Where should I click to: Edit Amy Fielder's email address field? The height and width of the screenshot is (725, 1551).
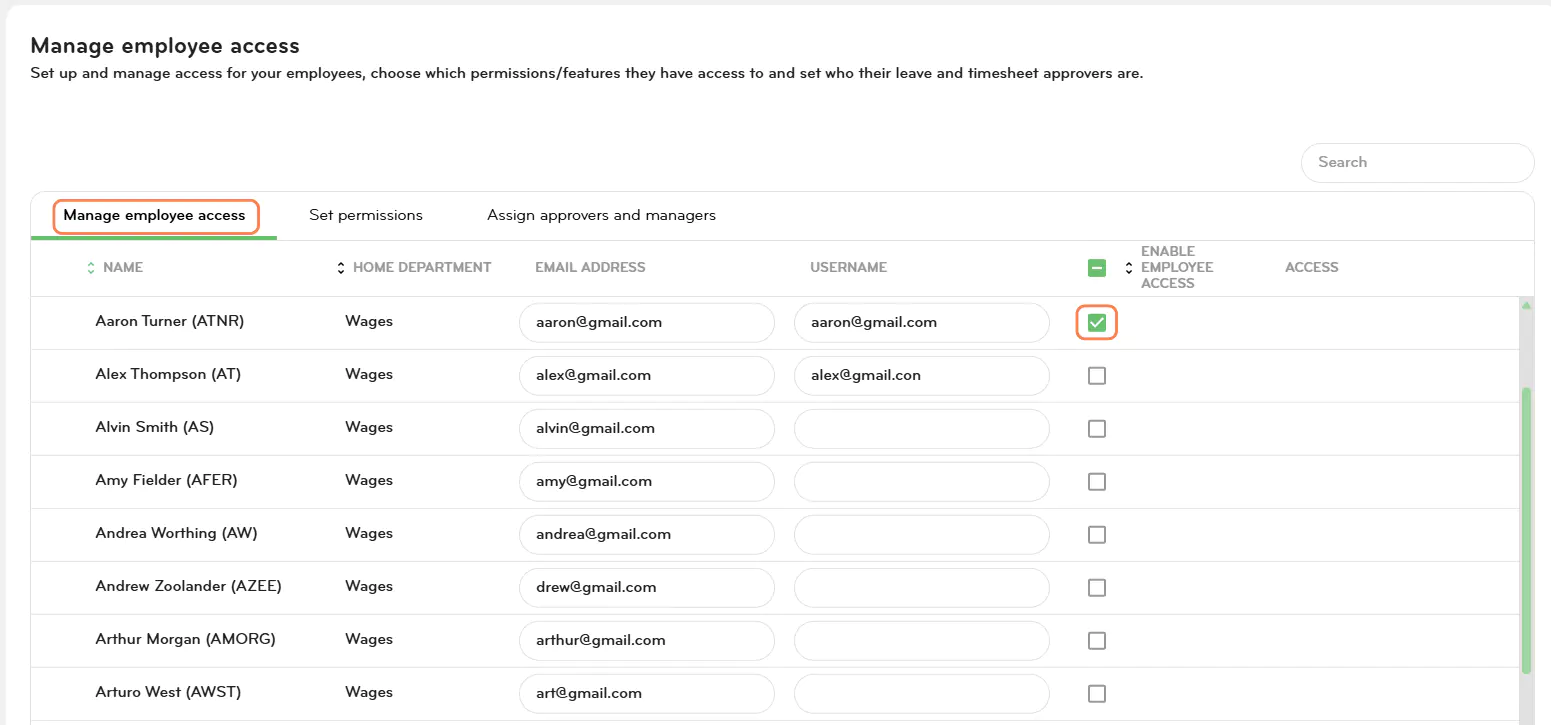click(x=647, y=481)
